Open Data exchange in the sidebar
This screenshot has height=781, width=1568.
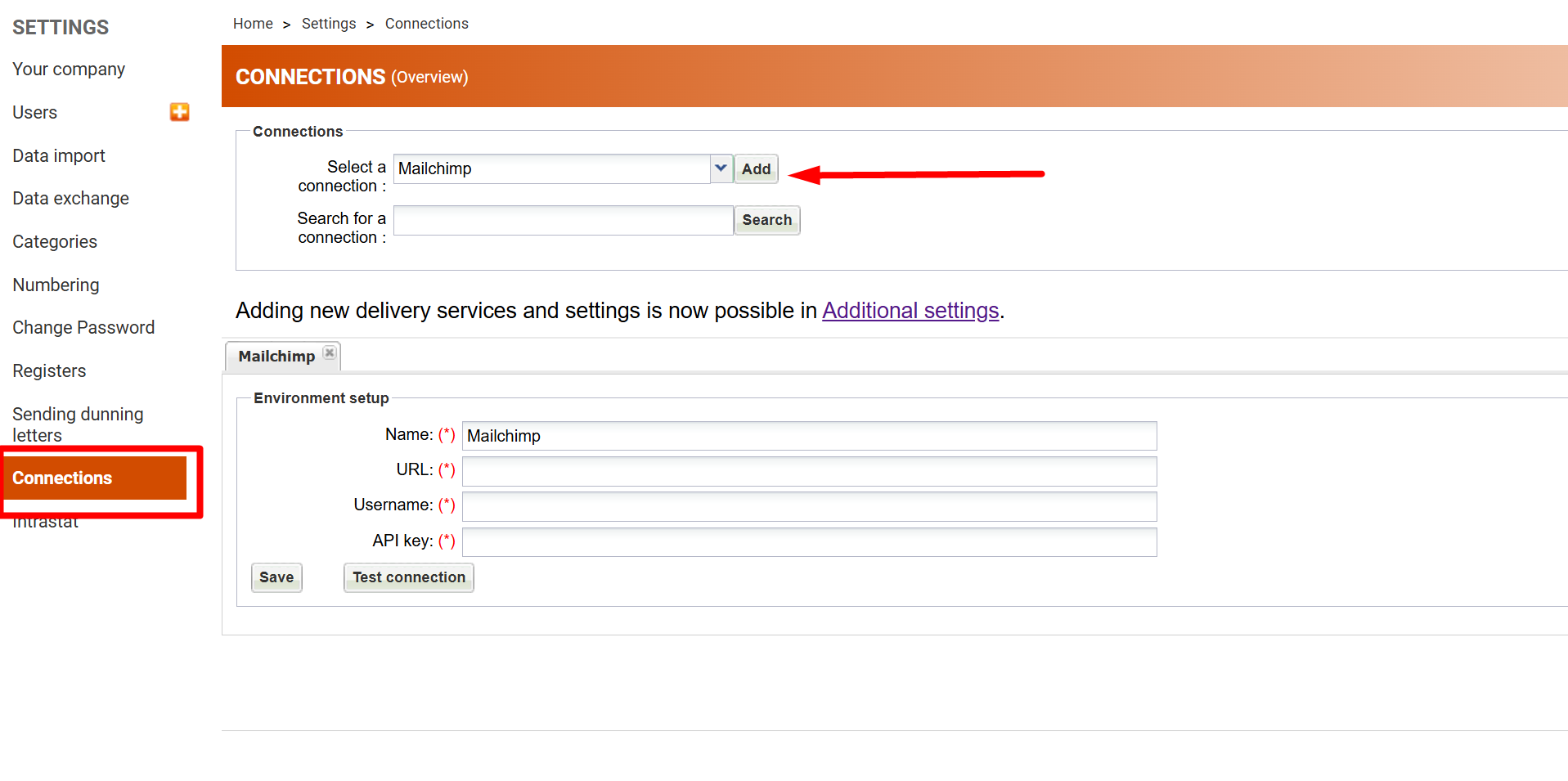coord(70,199)
